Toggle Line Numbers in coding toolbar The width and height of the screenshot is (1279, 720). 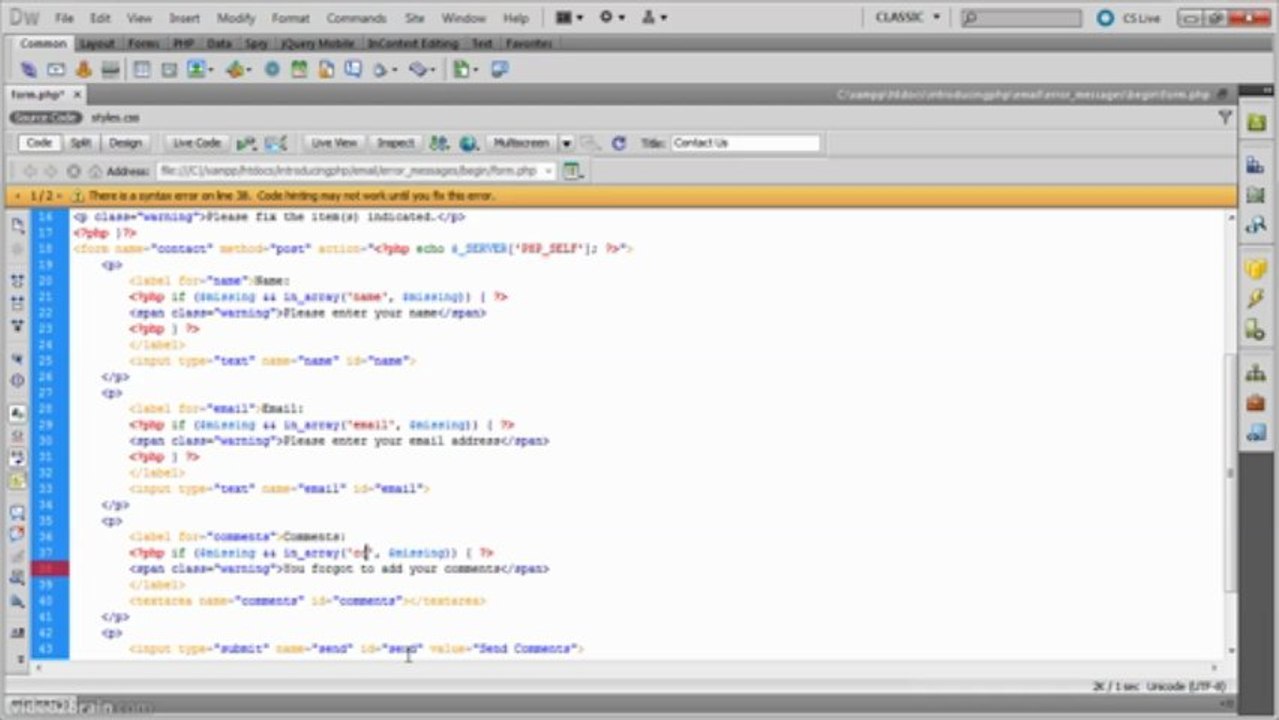point(17,413)
